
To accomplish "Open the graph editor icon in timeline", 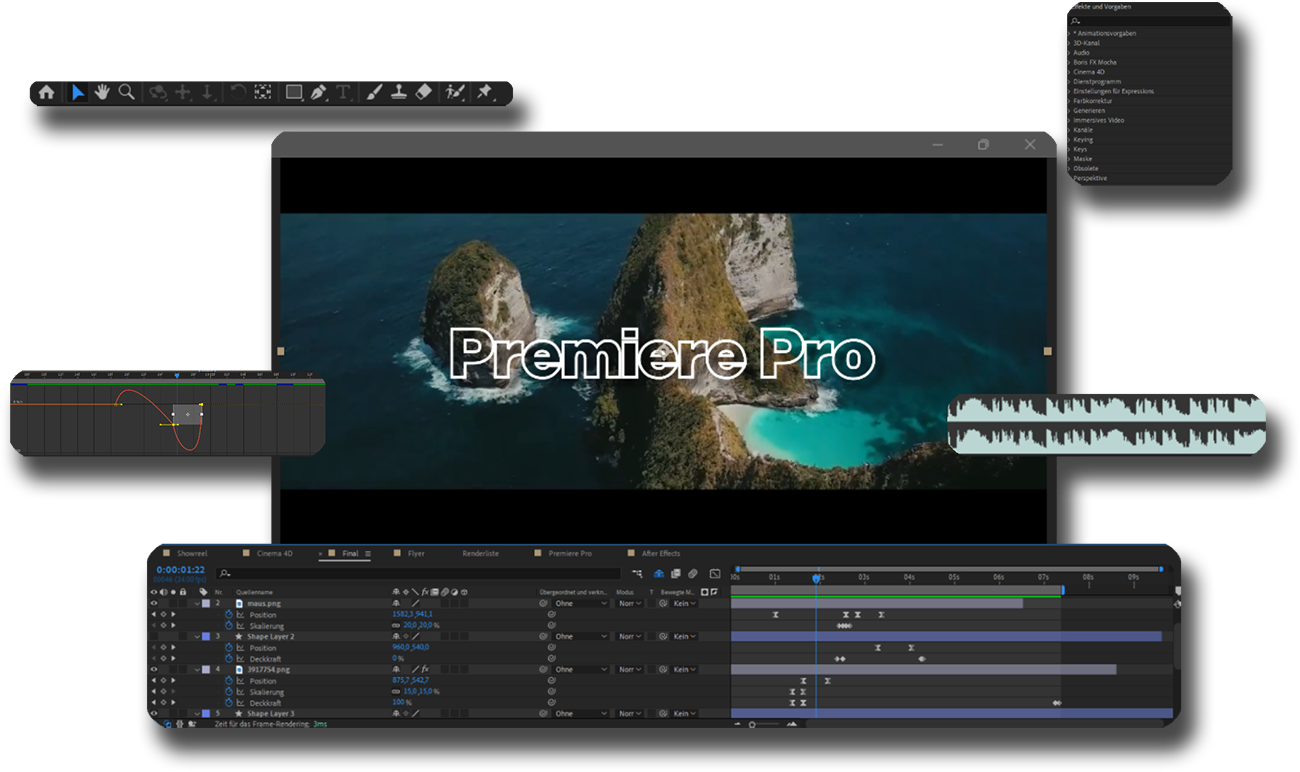I will coord(715,573).
